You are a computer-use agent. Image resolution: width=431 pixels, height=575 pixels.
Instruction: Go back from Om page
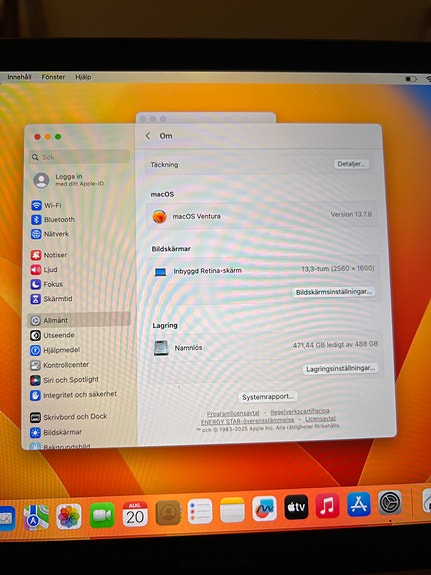[148, 136]
